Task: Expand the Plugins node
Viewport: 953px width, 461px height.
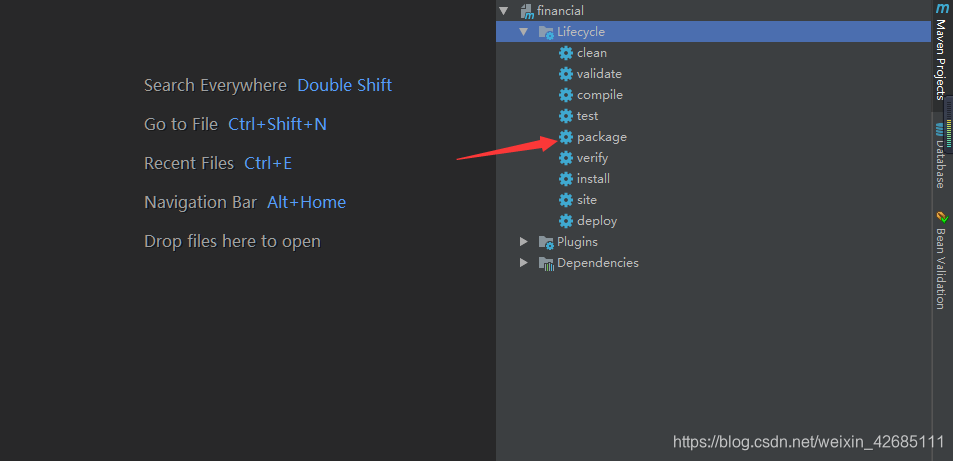Action: pos(524,241)
